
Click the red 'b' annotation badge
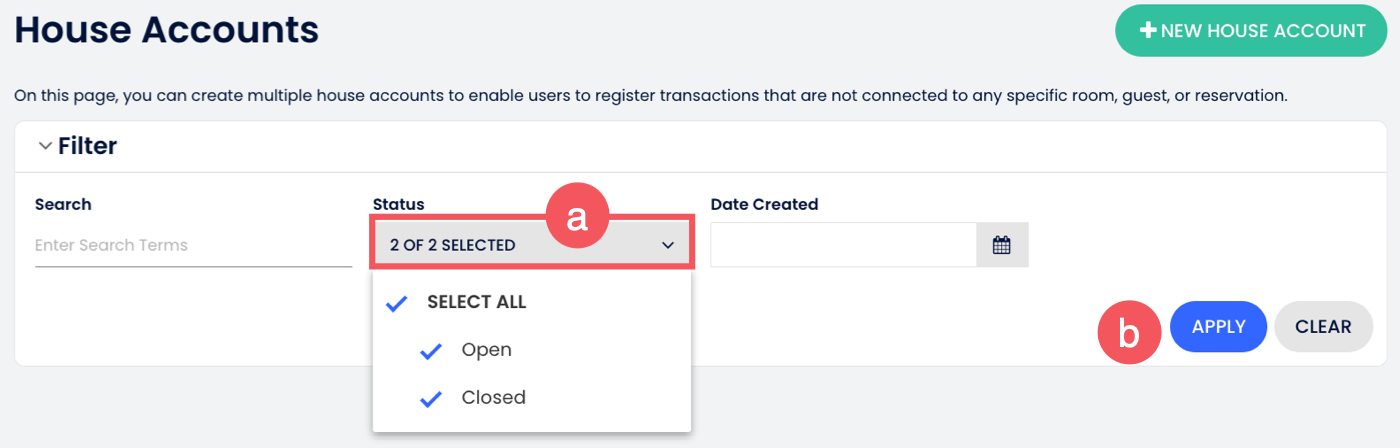coord(1129,333)
